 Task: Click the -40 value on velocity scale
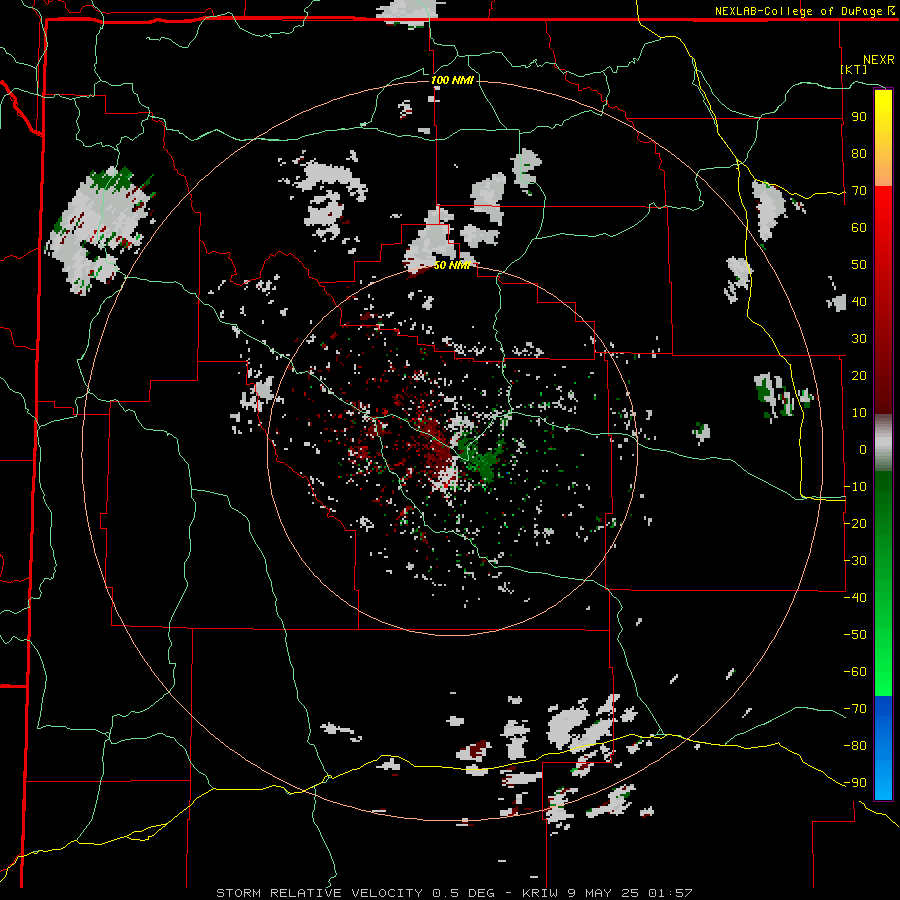855,598
